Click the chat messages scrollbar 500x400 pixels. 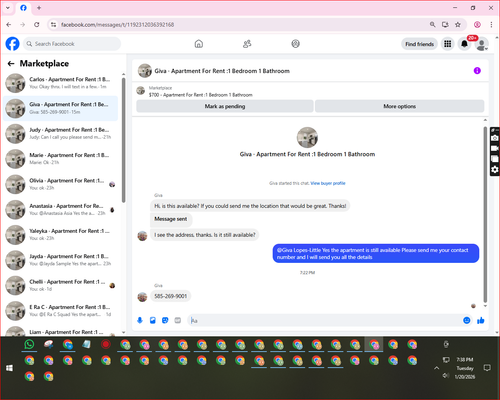485,213
